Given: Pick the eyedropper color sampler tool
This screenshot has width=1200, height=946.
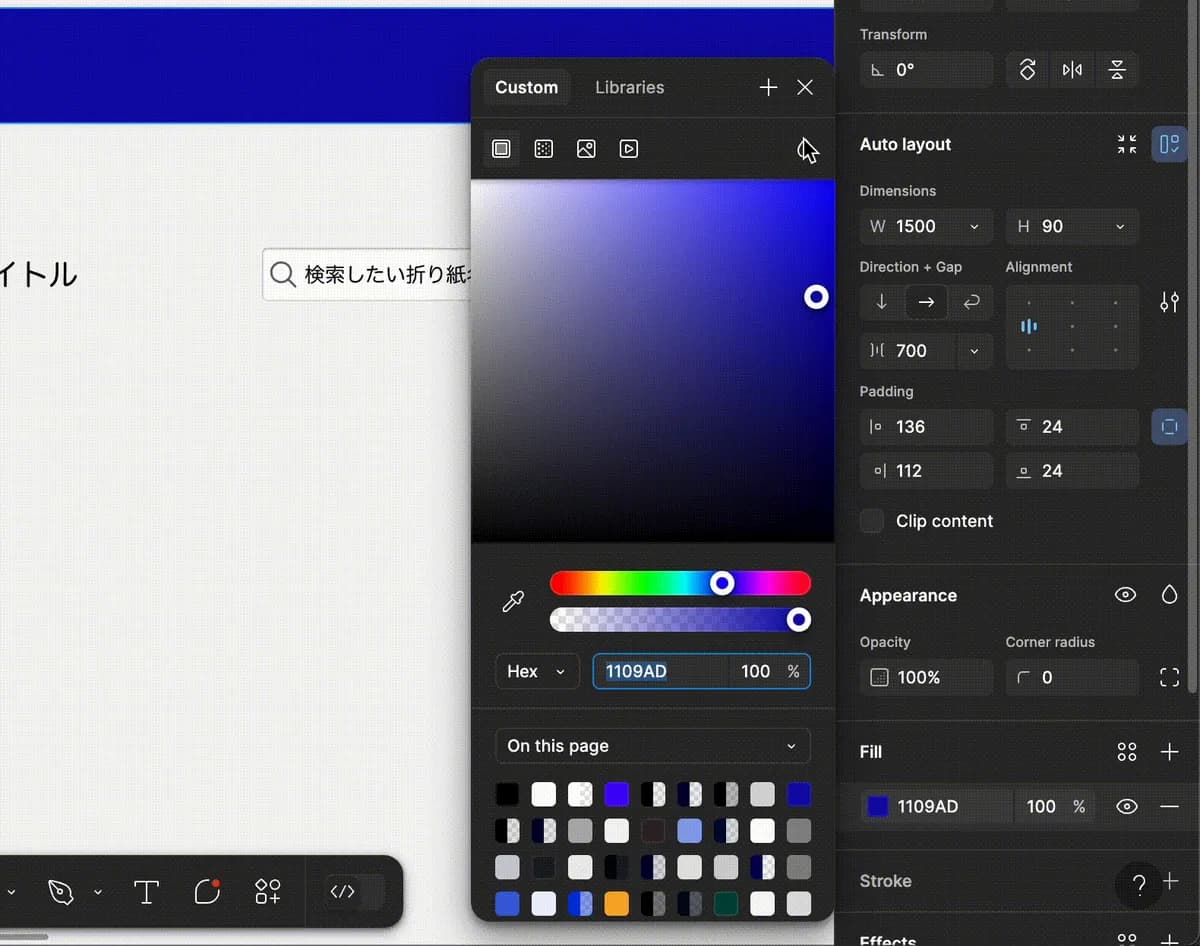Looking at the screenshot, I should point(513,602).
